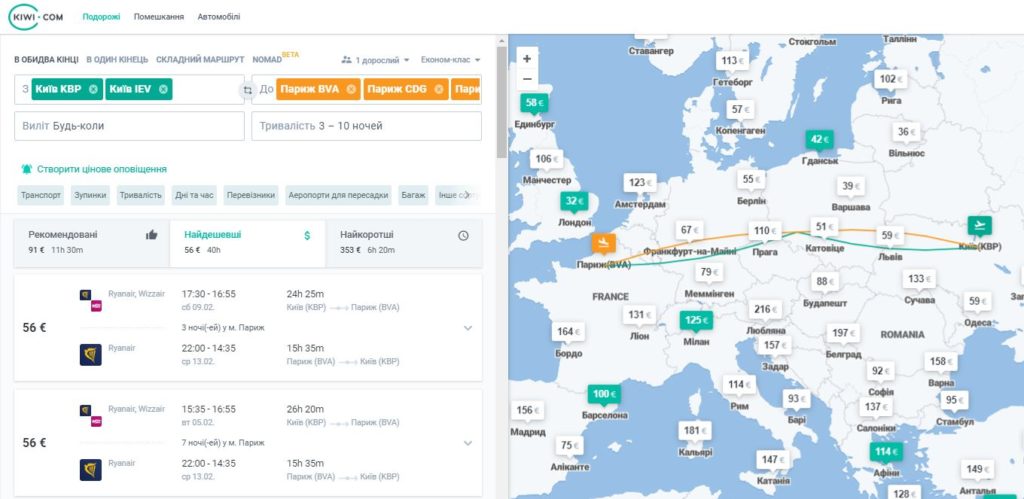Zoom in on the map
This screenshot has height=499, width=1024.
click(x=527, y=58)
